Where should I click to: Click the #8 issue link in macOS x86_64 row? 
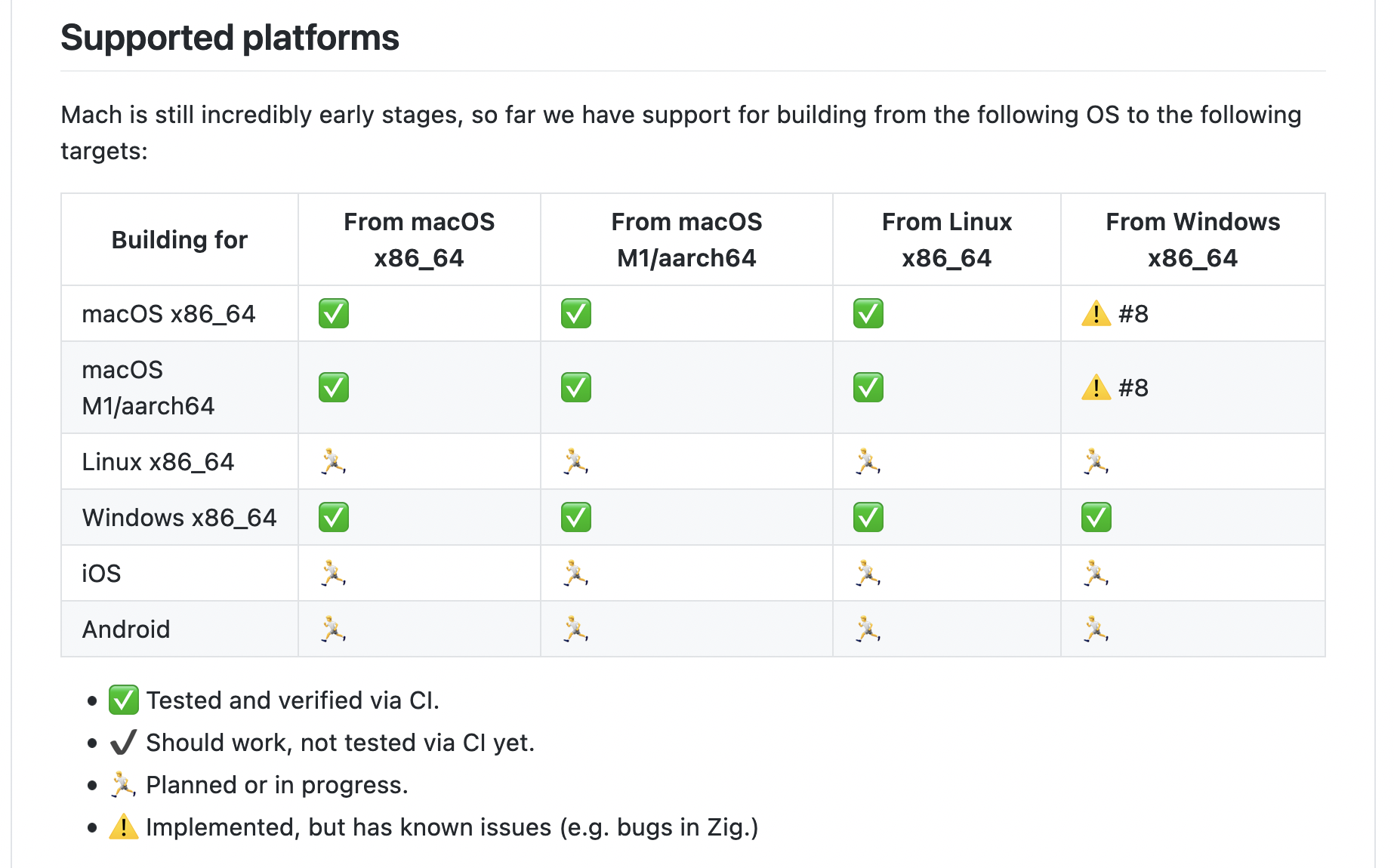click(1133, 314)
